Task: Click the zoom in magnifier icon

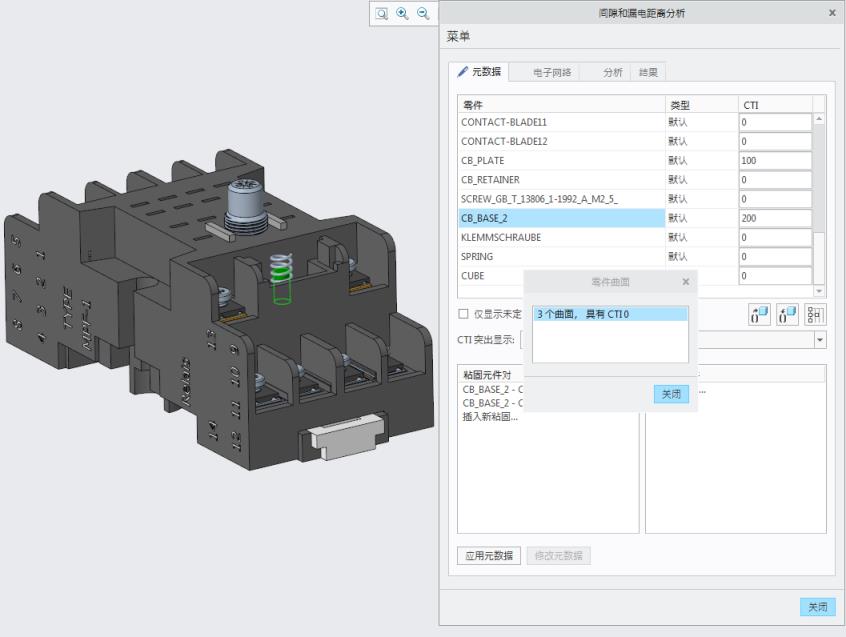Action: tap(402, 13)
